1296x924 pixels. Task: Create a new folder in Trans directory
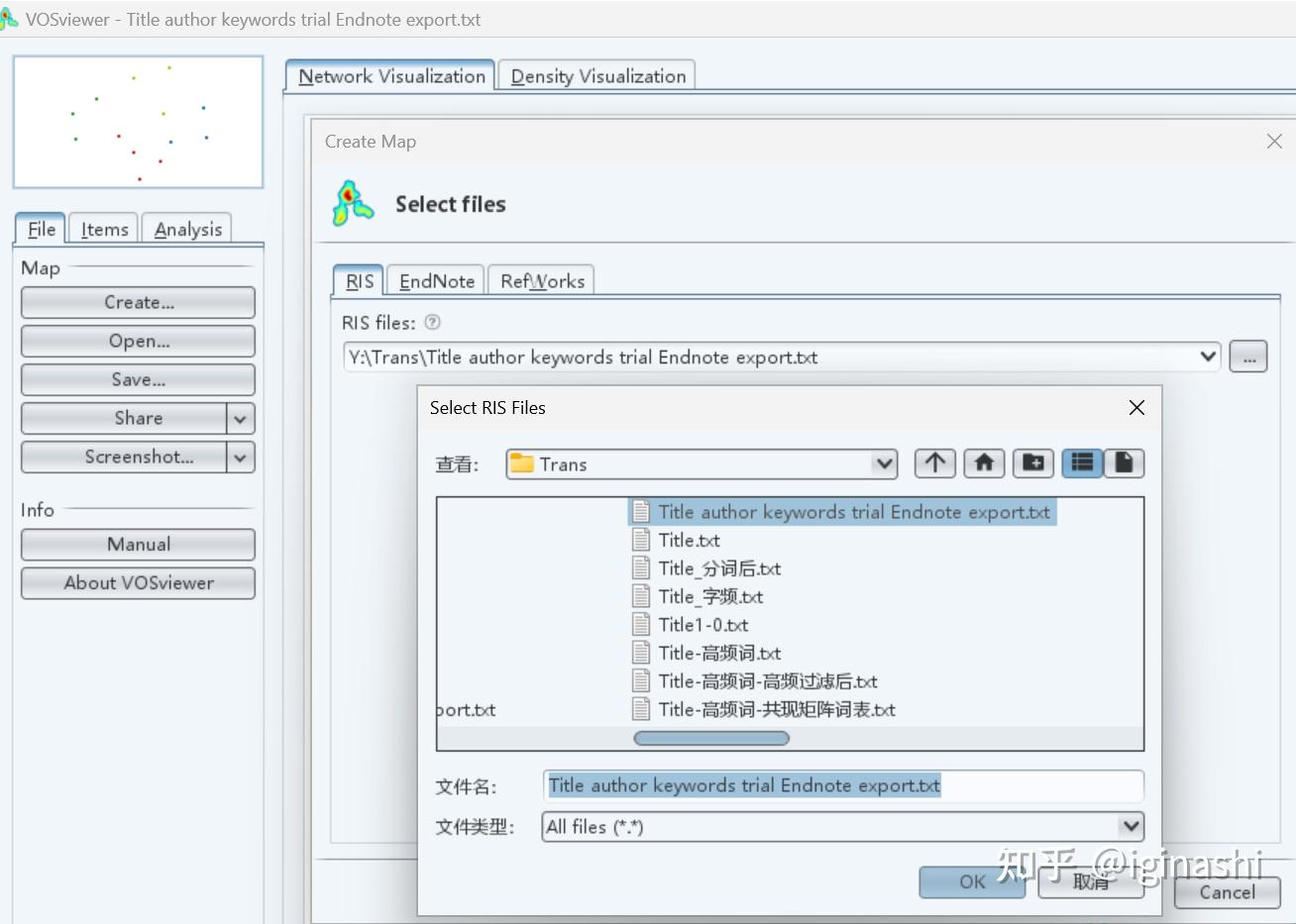[1033, 462]
